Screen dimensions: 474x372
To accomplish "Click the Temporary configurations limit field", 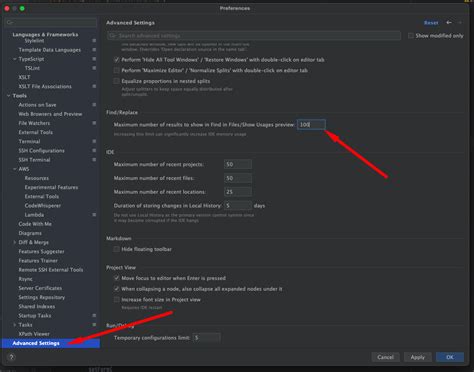I will [206, 338].
